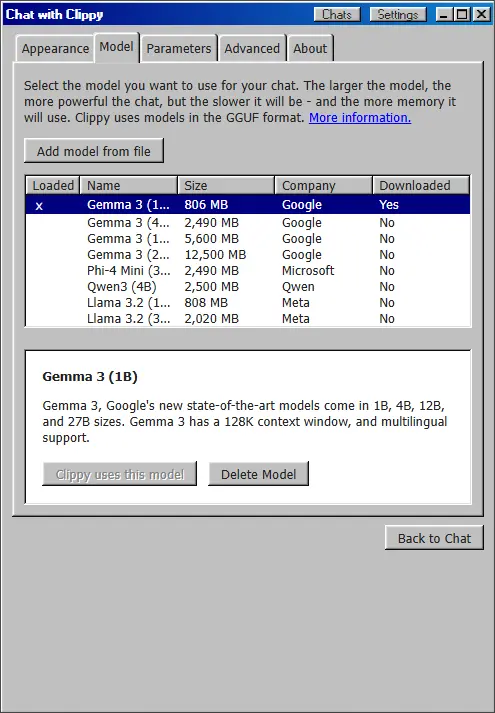Click the Settings button in title bar
Viewport: 495px width, 713px height.
click(398, 15)
